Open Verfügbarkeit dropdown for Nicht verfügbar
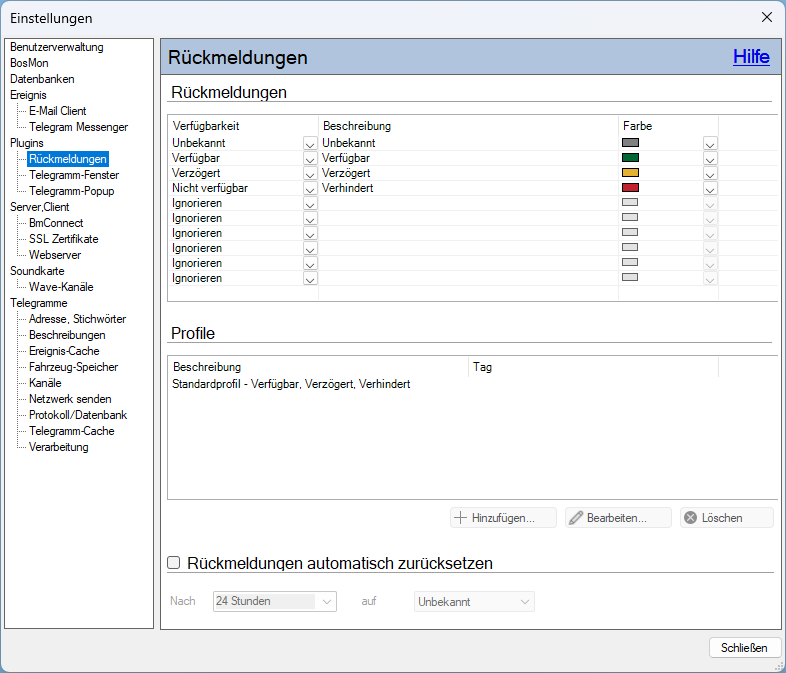This screenshot has width=786, height=673. pyautogui.click(x=310, y=189)
